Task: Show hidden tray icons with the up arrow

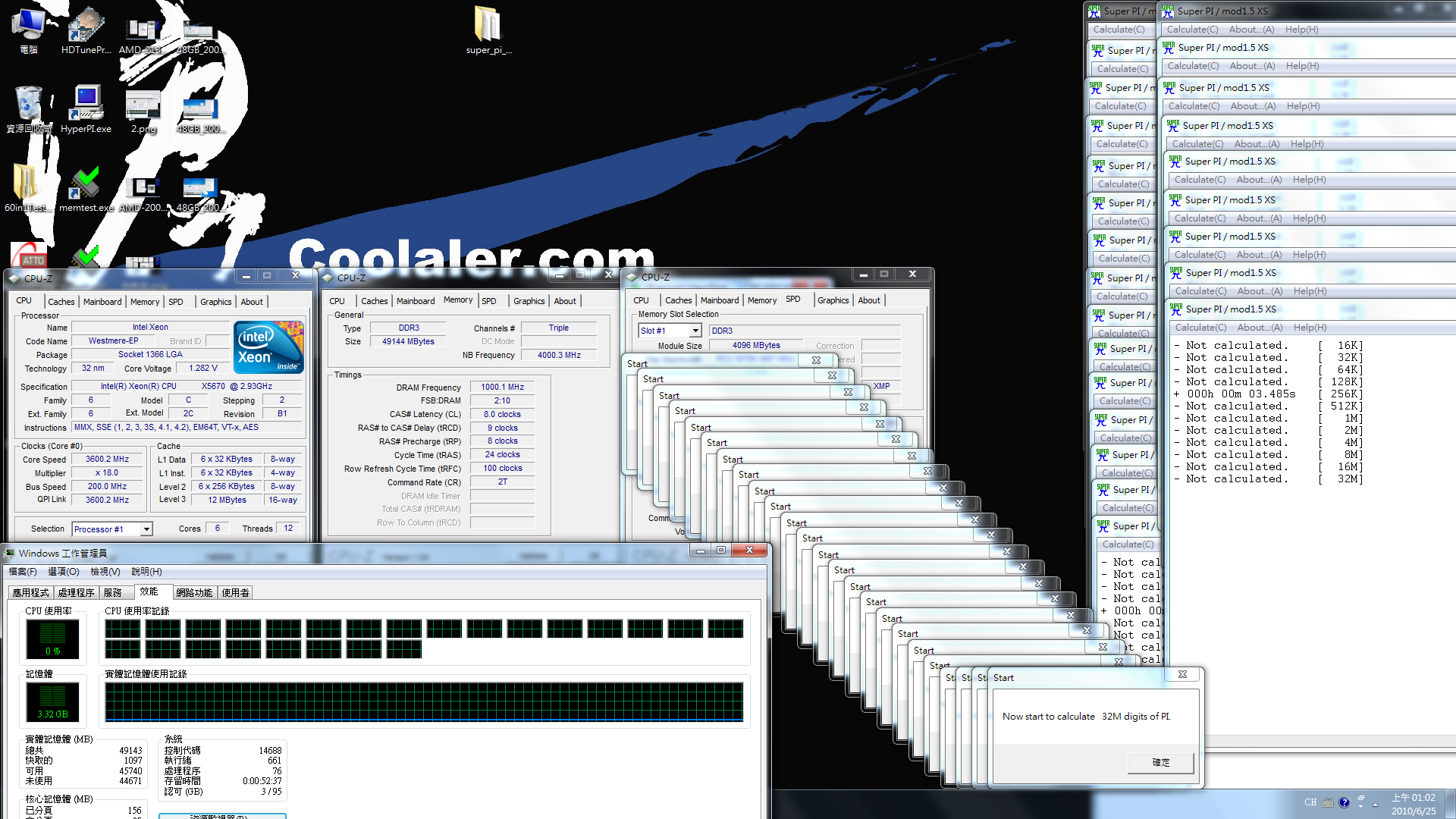Action: (x=1375, y=804)
